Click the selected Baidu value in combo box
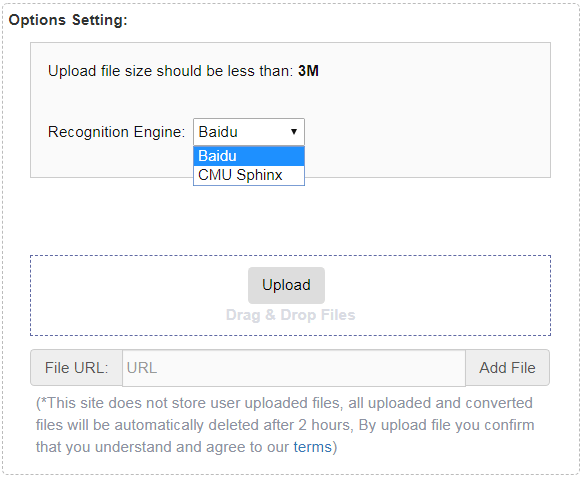Image resolution: width=583 pixels, height=479 pixels. 218,132
